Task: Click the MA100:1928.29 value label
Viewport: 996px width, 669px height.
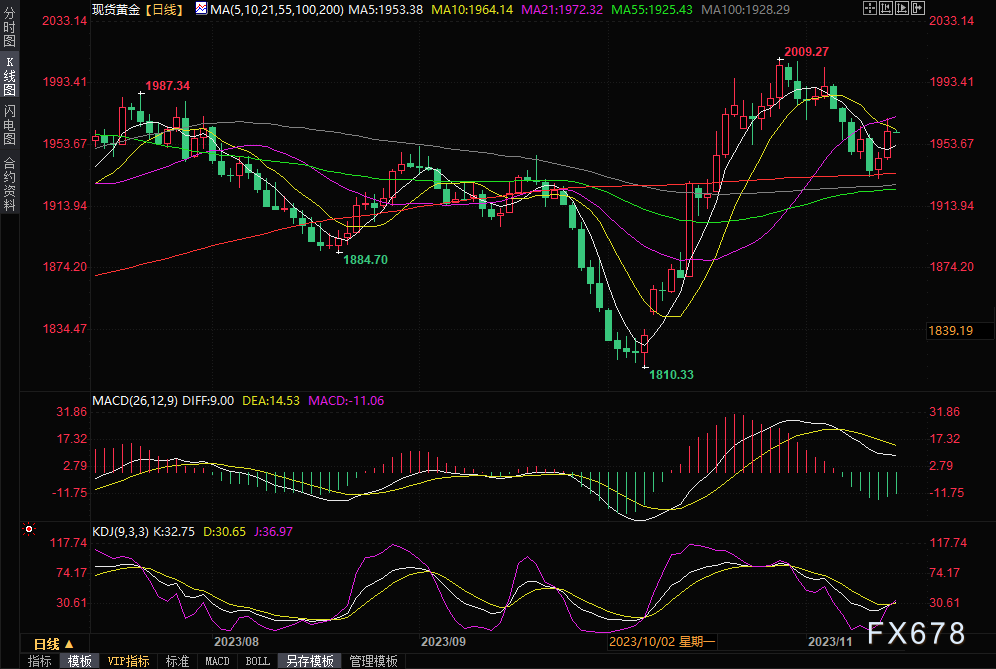Action: pyautogui.click(x=746, y=10)
